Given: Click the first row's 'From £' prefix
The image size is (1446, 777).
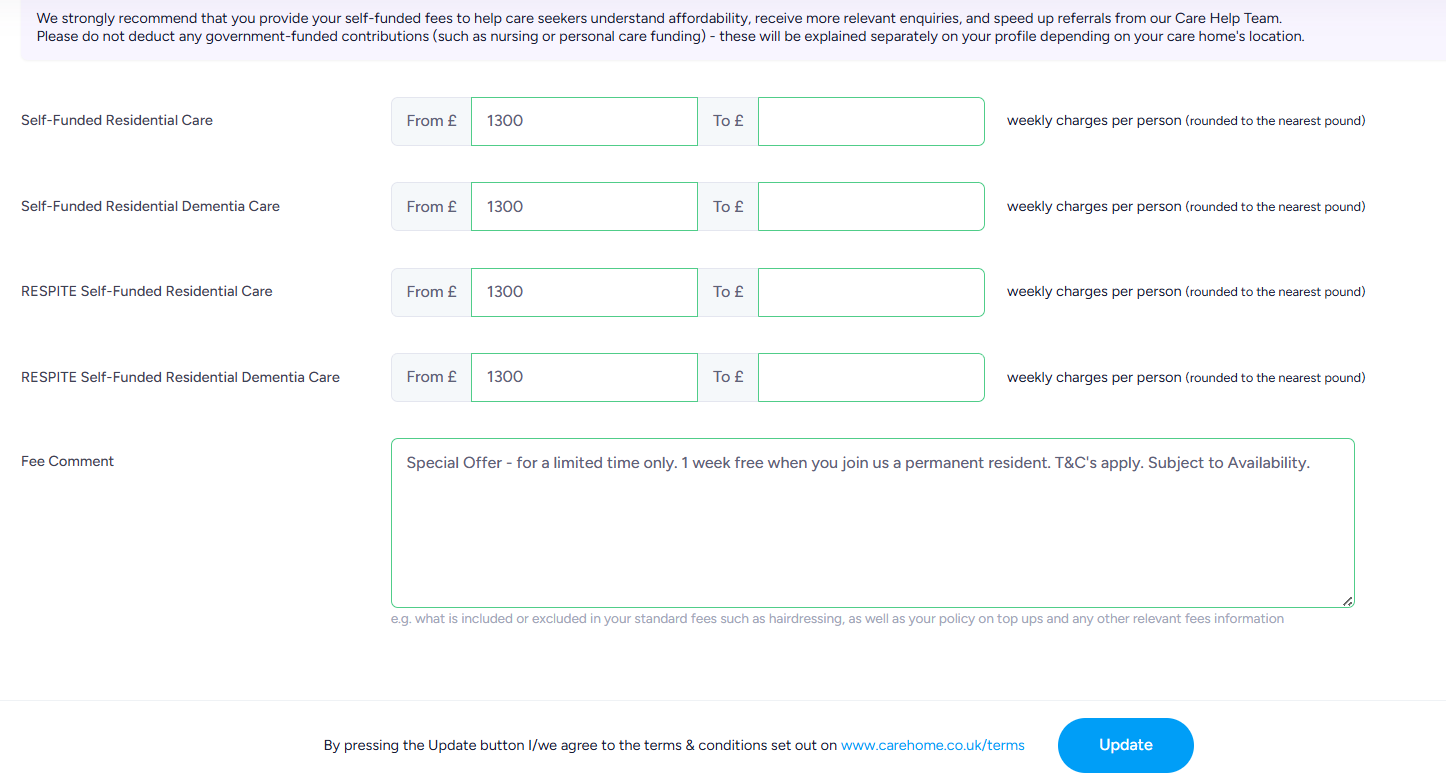Looking at the screenshot, I should click(431, 121).
